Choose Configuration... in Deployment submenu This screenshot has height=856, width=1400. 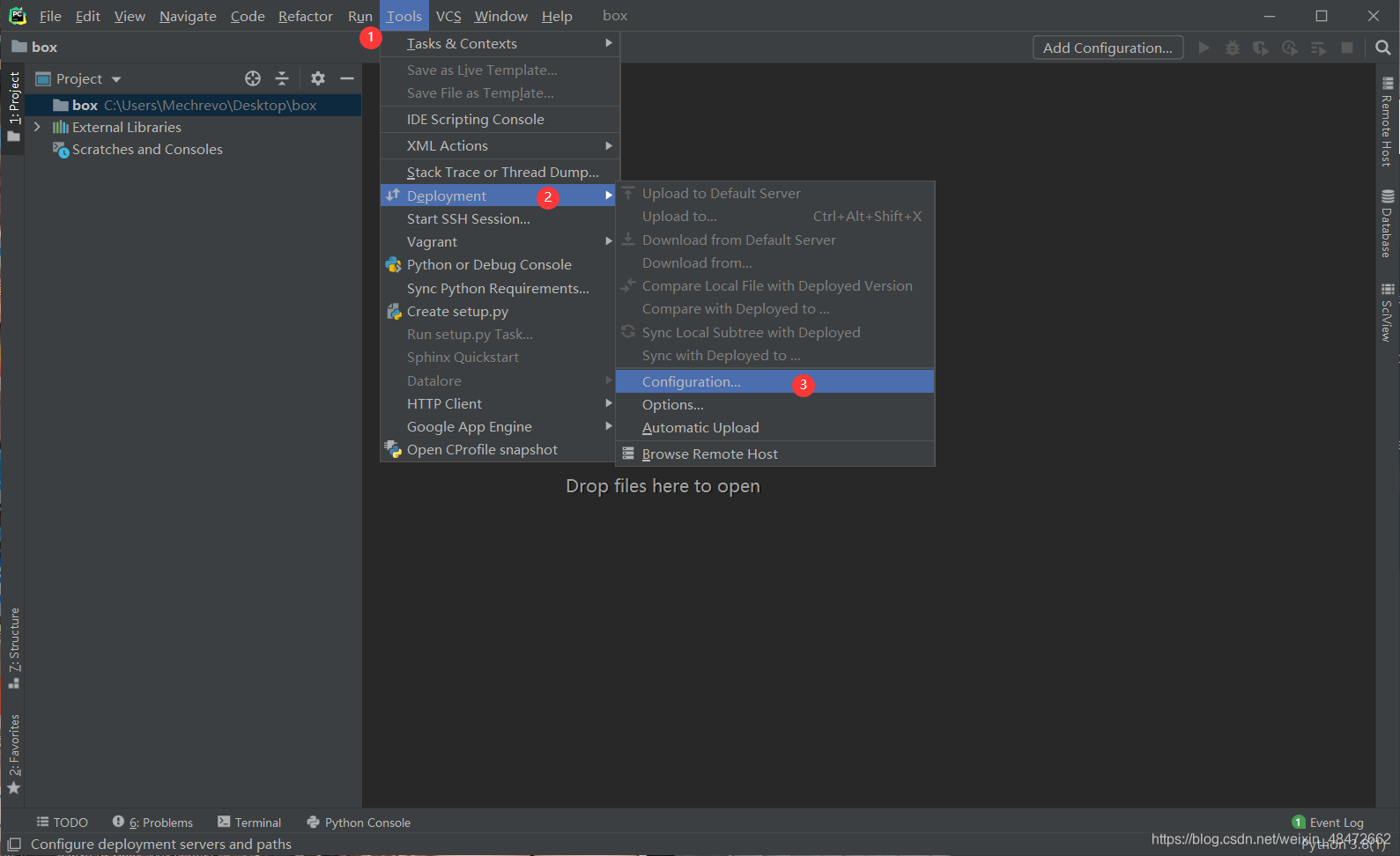775,381
